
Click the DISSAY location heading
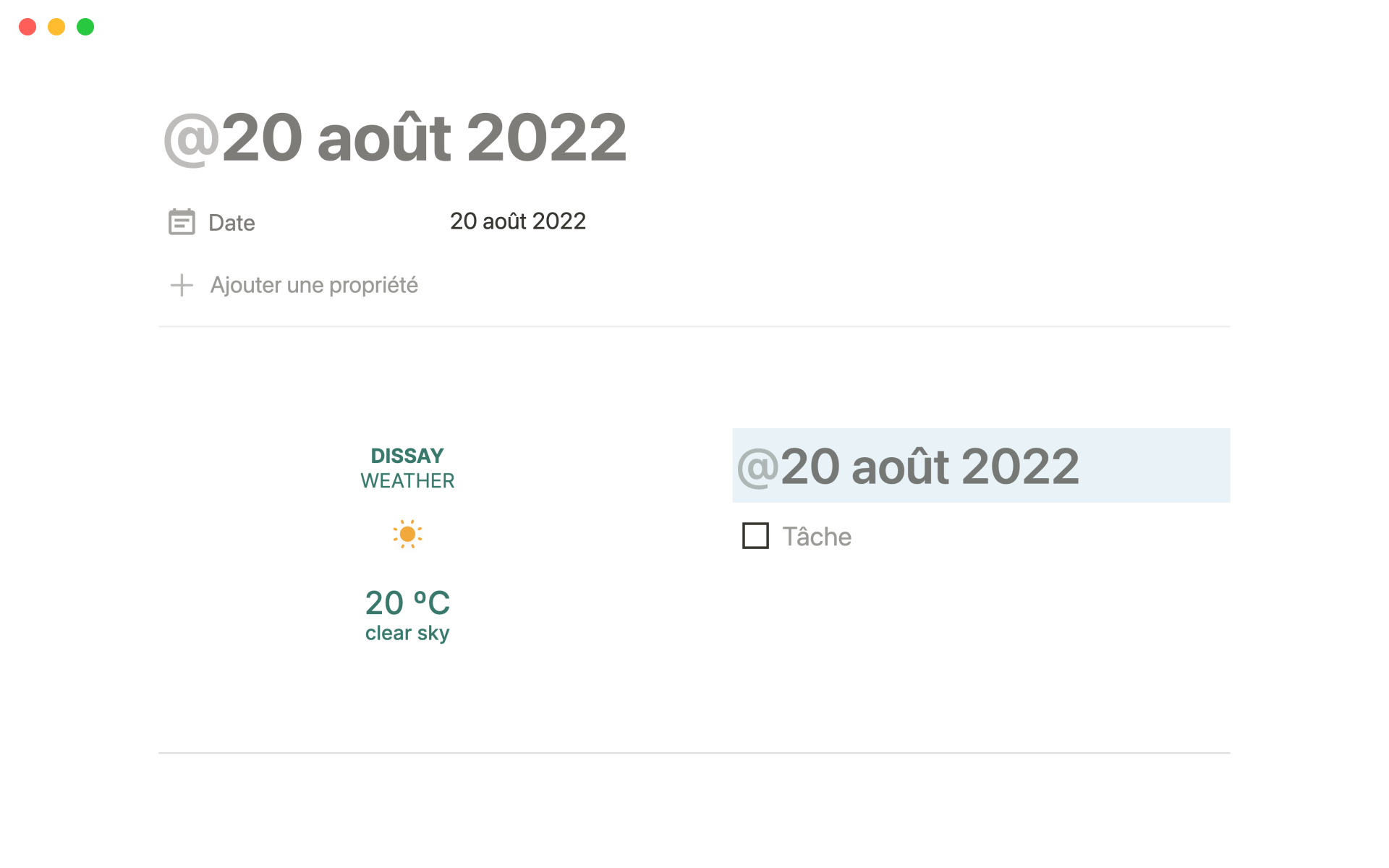(407, 456)
